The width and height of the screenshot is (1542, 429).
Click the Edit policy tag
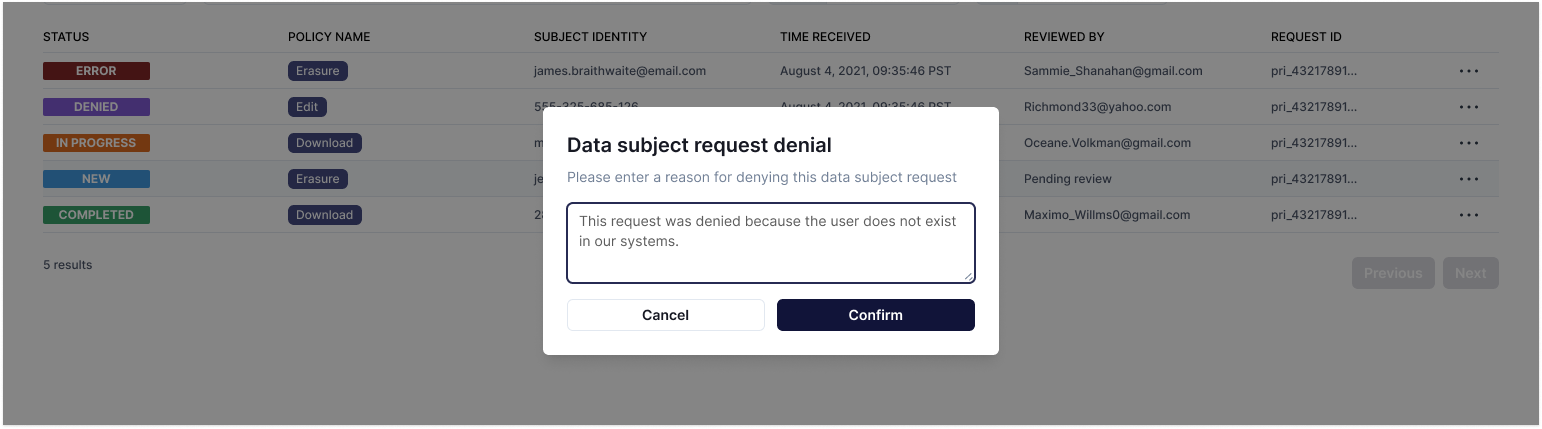coord(307,107)
